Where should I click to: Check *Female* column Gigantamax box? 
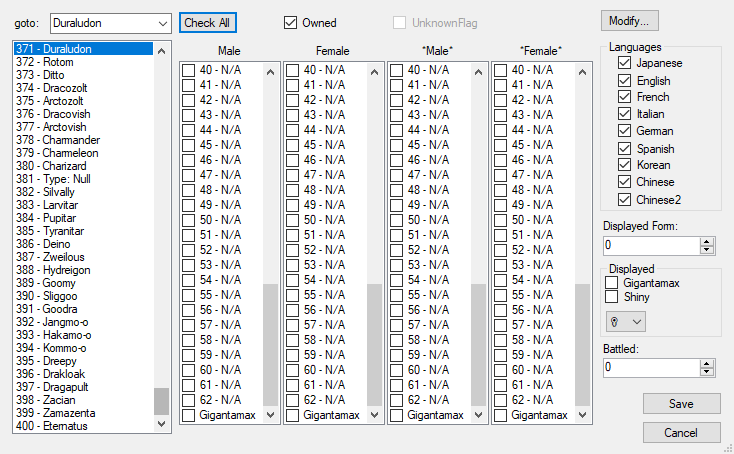[500, 415]
